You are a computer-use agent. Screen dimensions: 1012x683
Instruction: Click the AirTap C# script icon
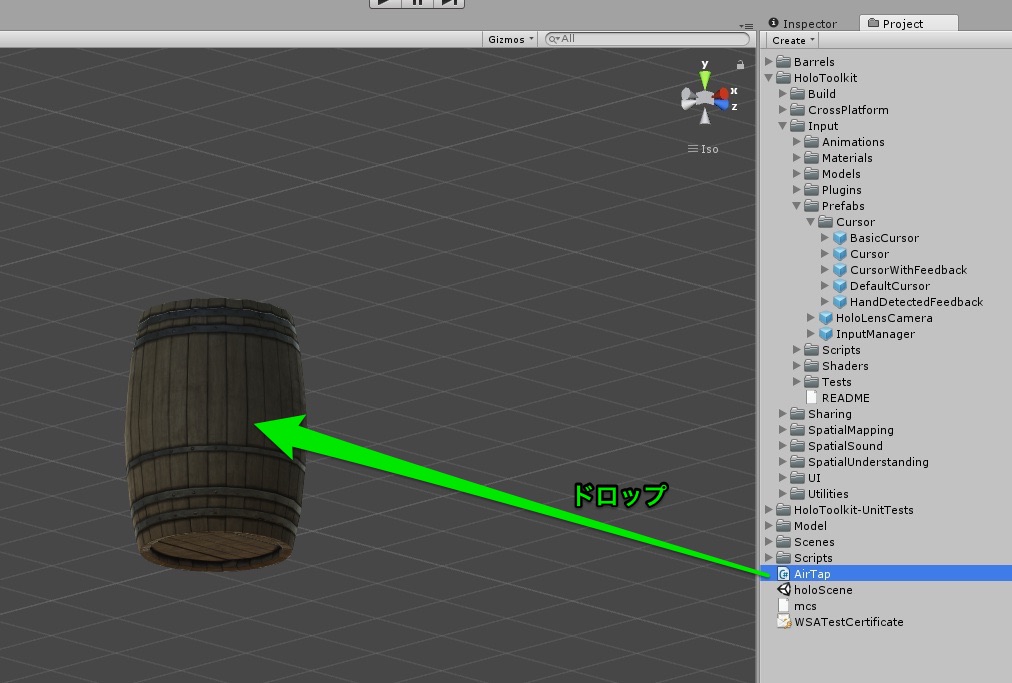[x=784, y=573]
